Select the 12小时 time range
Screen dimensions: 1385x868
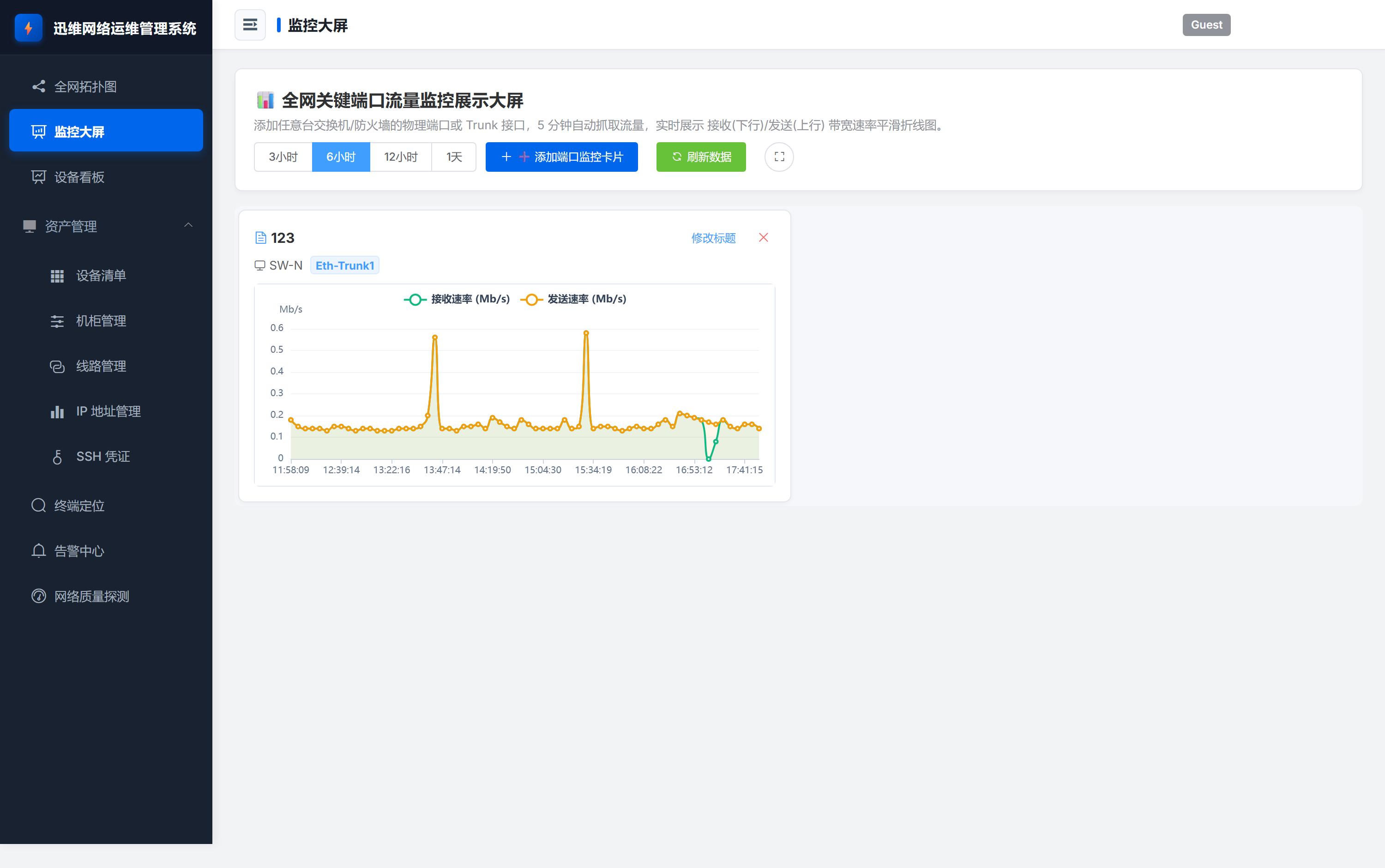(401, 157)
